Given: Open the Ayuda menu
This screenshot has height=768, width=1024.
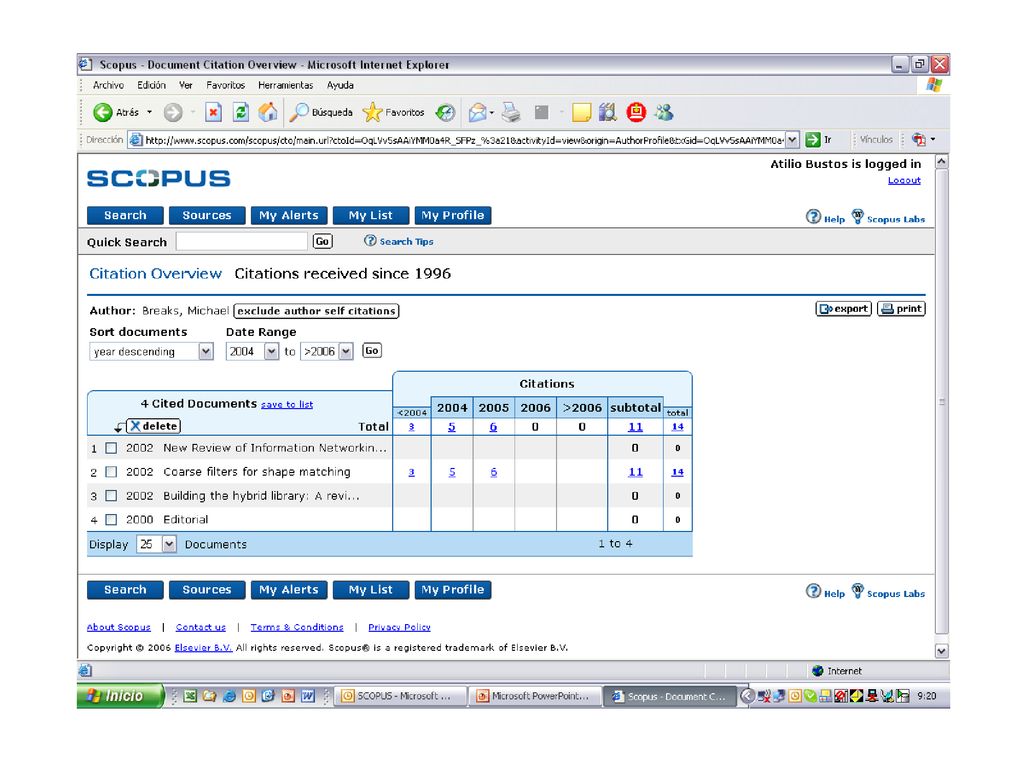Looking at the screenshot, I should click(x=340, y=85).
